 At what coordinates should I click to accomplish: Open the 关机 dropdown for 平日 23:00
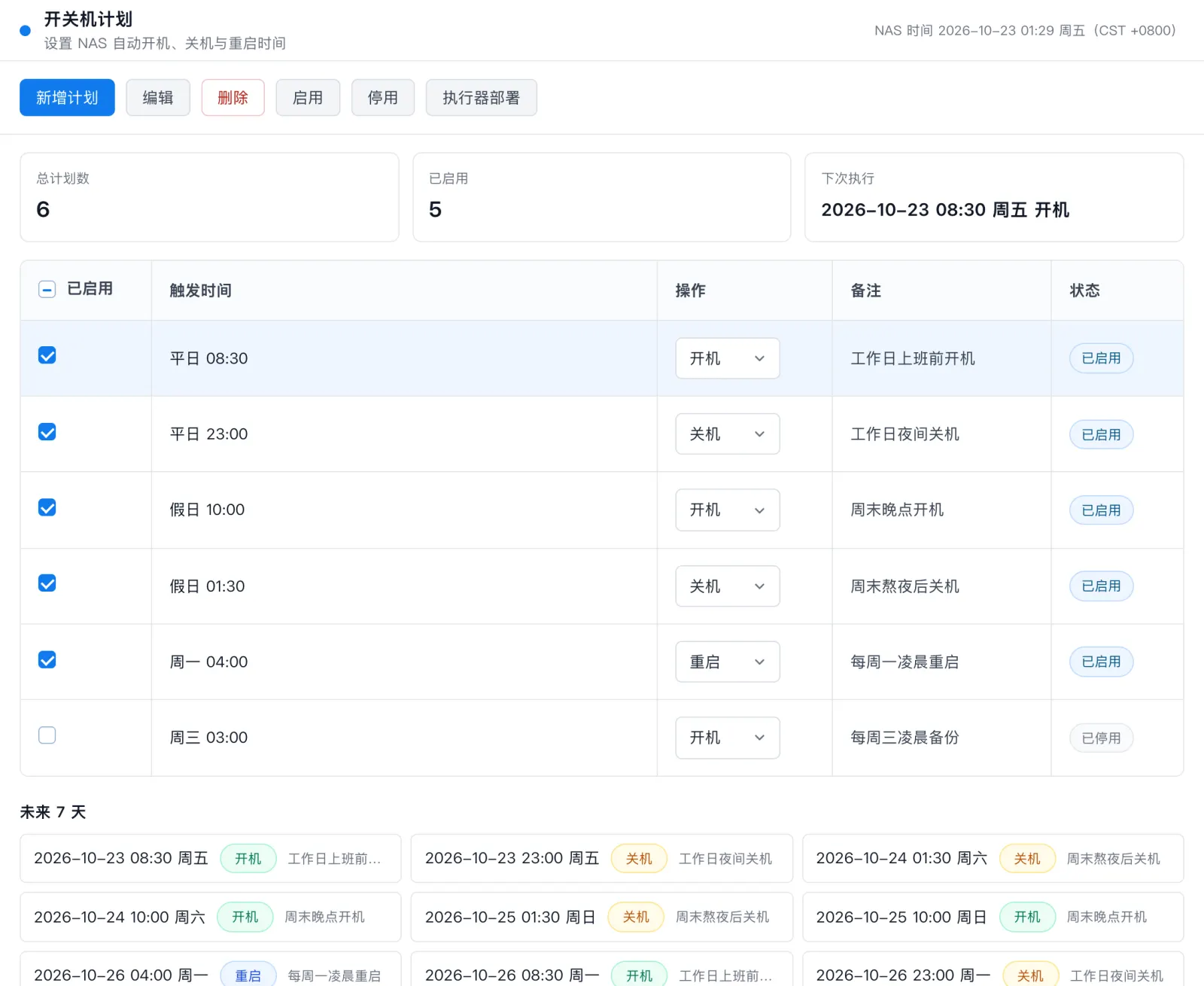point(728,434)
